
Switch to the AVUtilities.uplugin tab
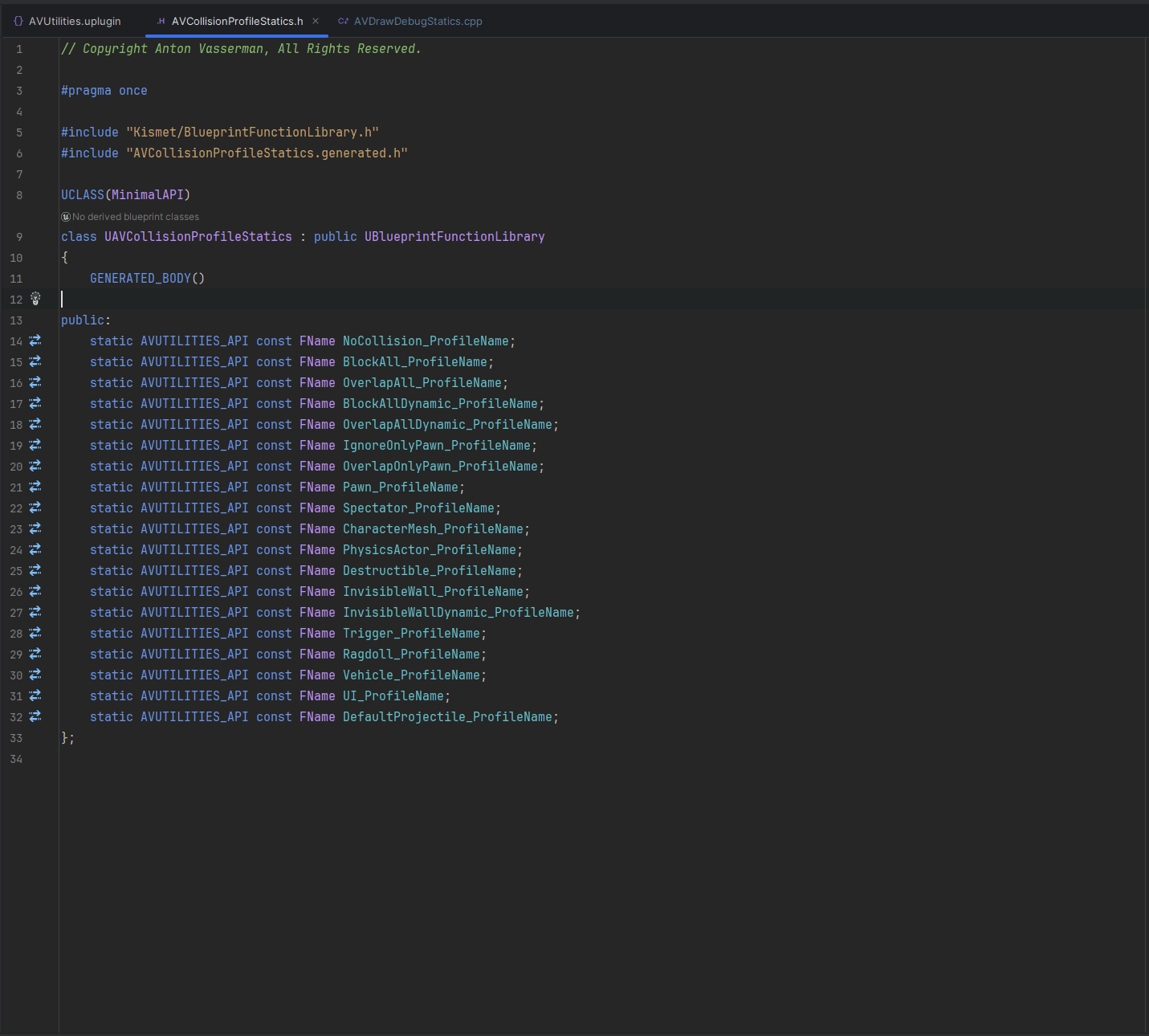(67, 22)
